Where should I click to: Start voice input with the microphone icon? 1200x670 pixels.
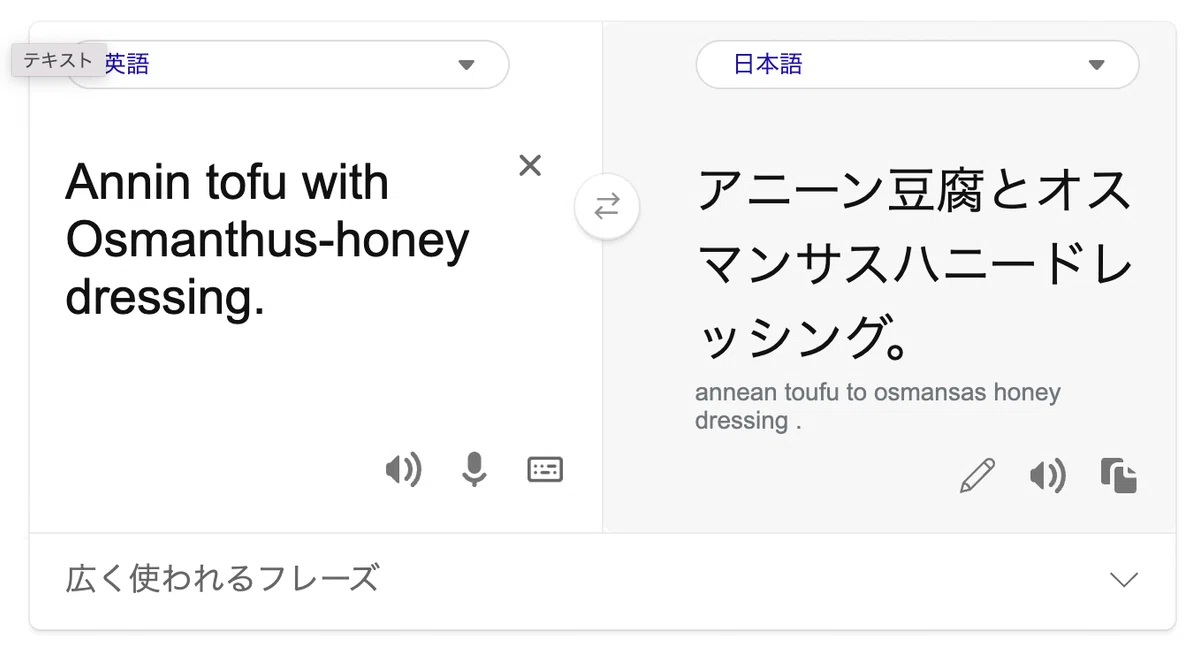click(474, 469)
